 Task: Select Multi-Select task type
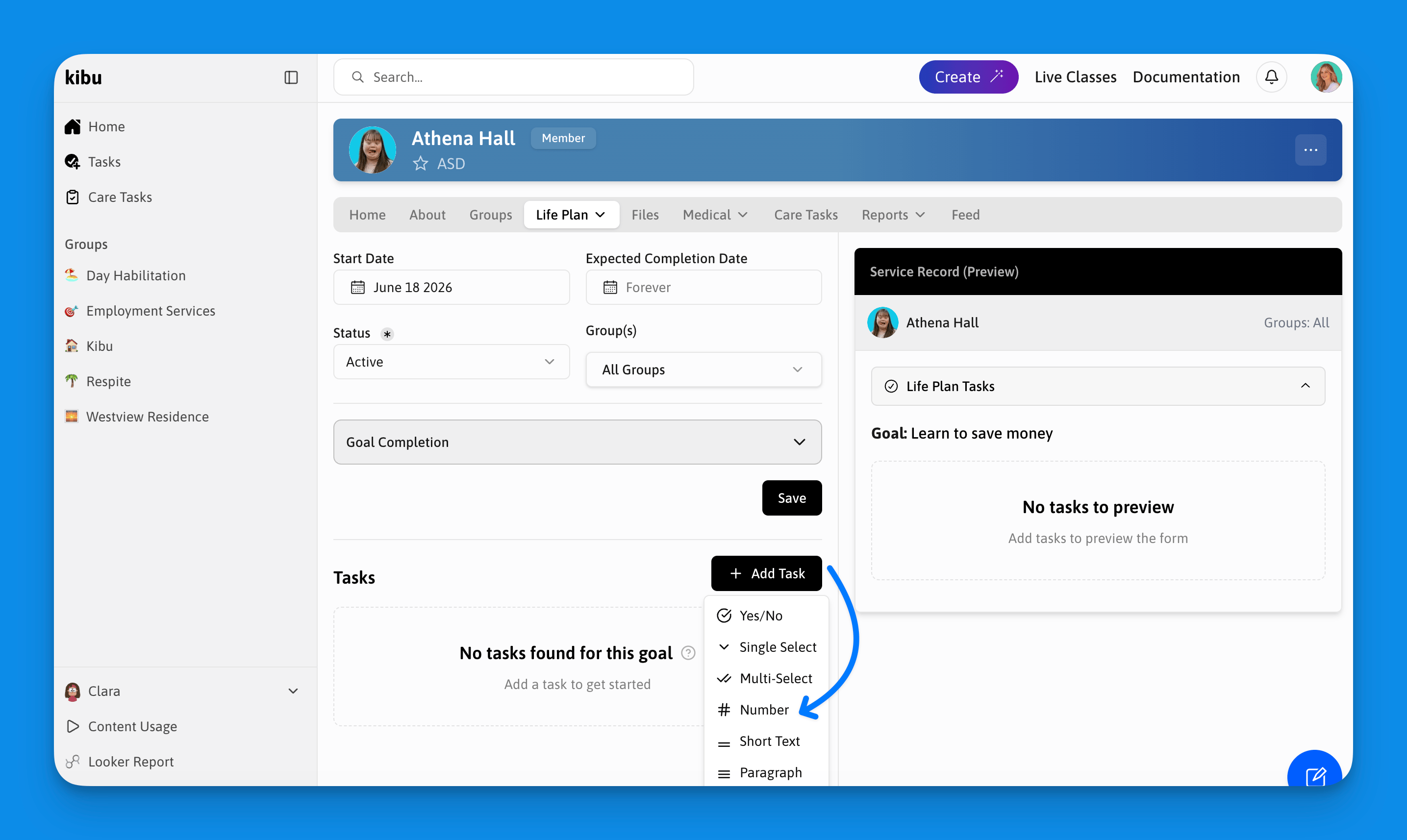coord(766,679)
